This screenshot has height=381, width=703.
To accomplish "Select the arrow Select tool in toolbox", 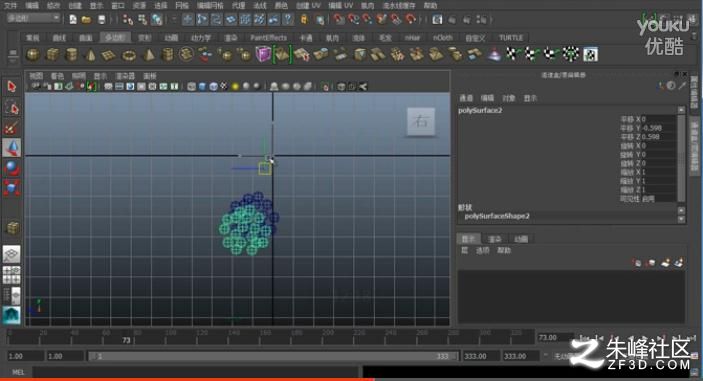I will pyautogui.click(x=12, y=86).
